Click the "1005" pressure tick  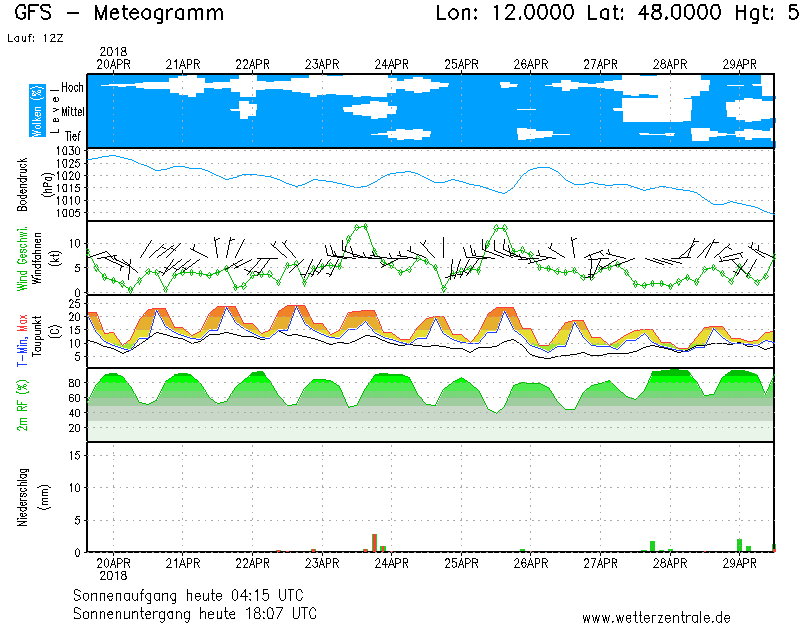coord(68,213)
